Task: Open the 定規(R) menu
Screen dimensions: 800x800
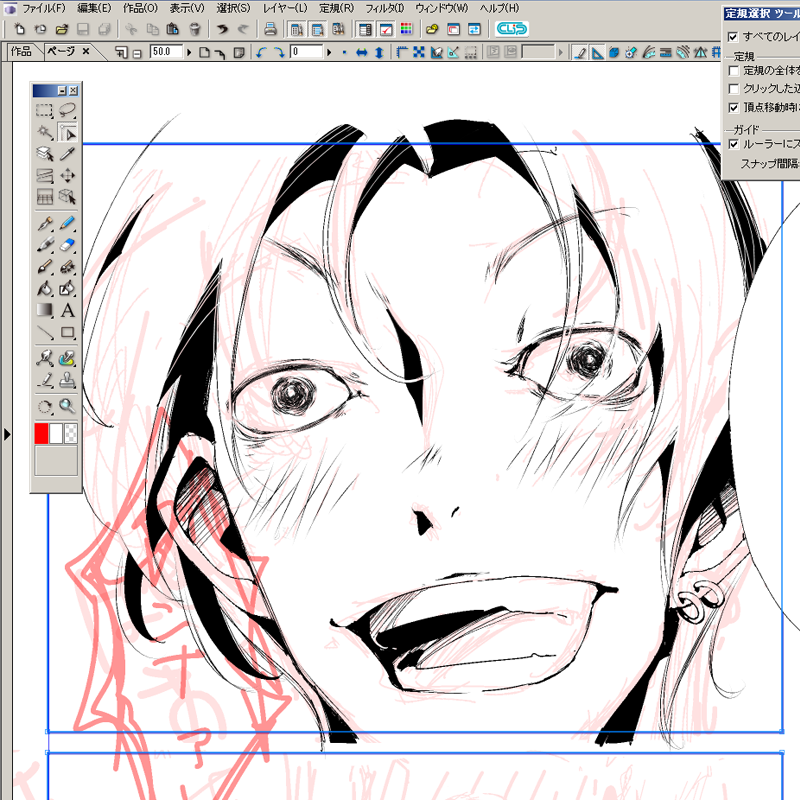Action: pos(336,8)
